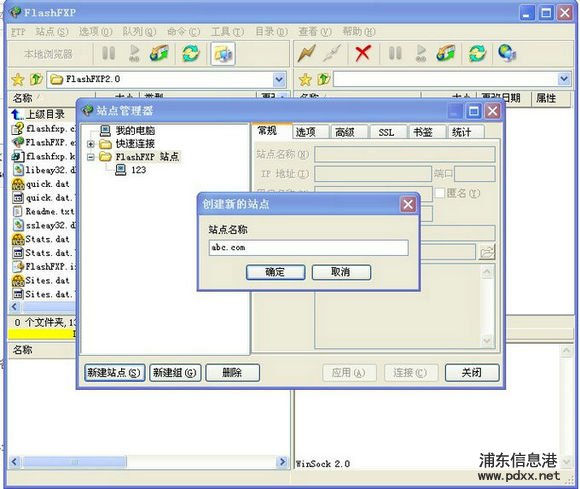The image size is (580, 489).
Task: Click the 取消 button in dialog
Action: point(341,272)
